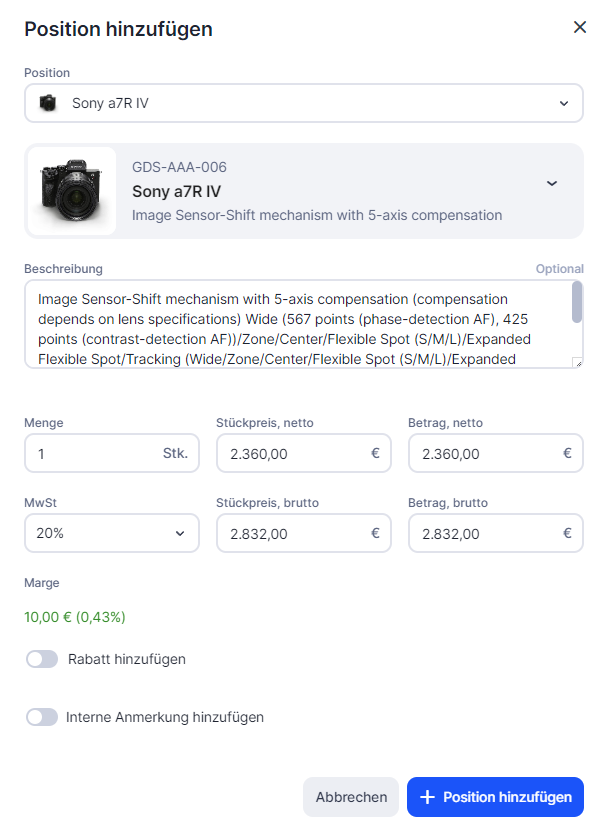Click the description resize handle

(577, 363)
